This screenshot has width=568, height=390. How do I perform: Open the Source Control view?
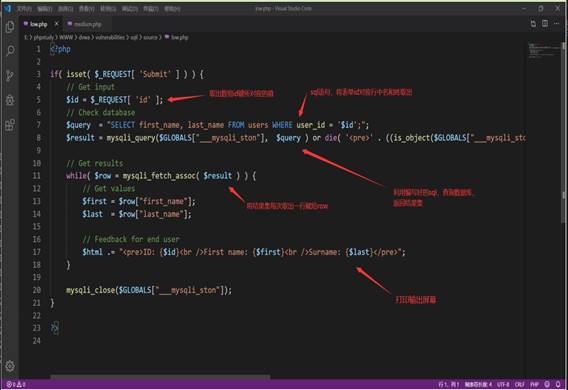click(x=10, y=75)
